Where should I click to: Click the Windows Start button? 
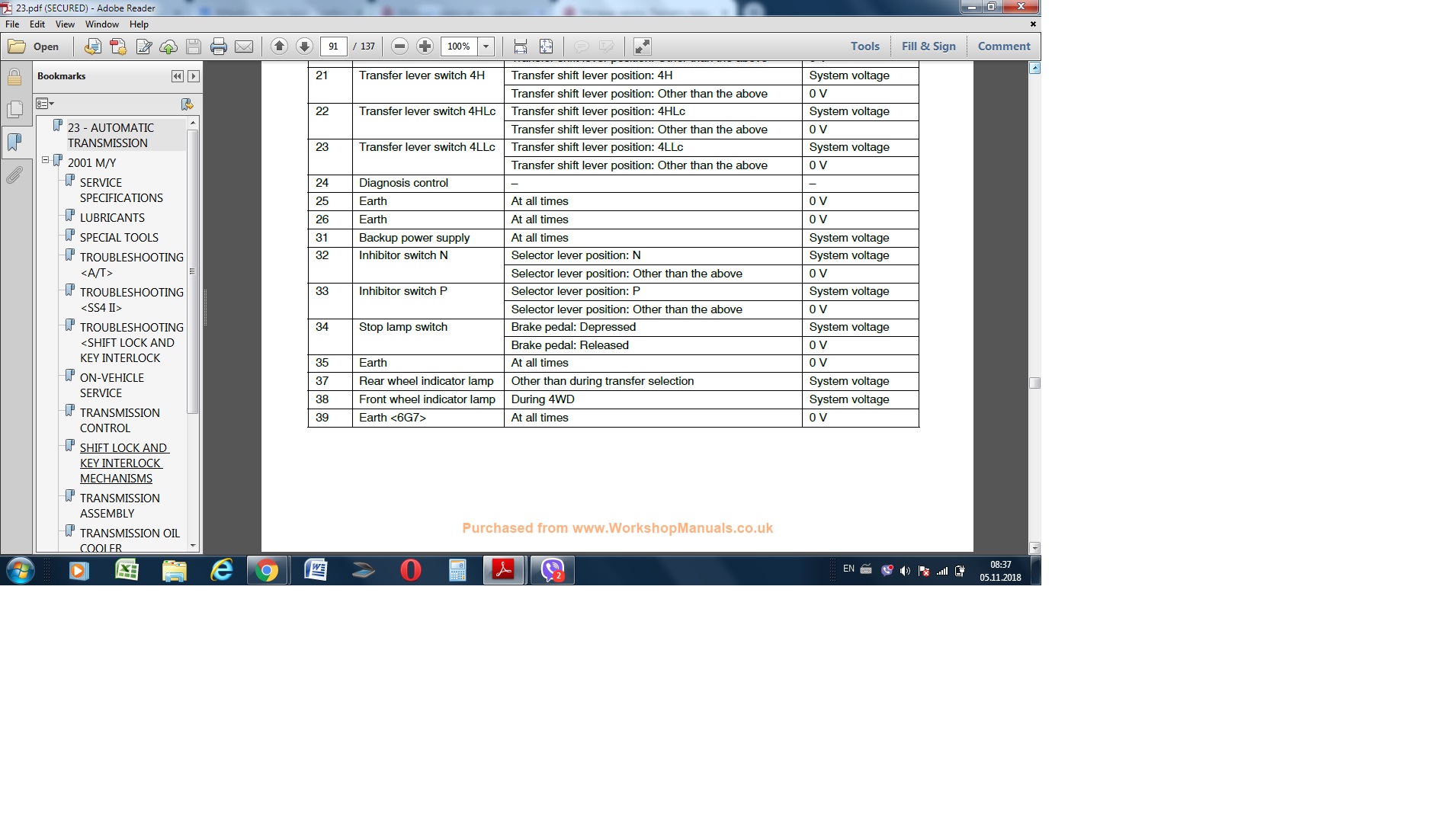tap(21, 570)
